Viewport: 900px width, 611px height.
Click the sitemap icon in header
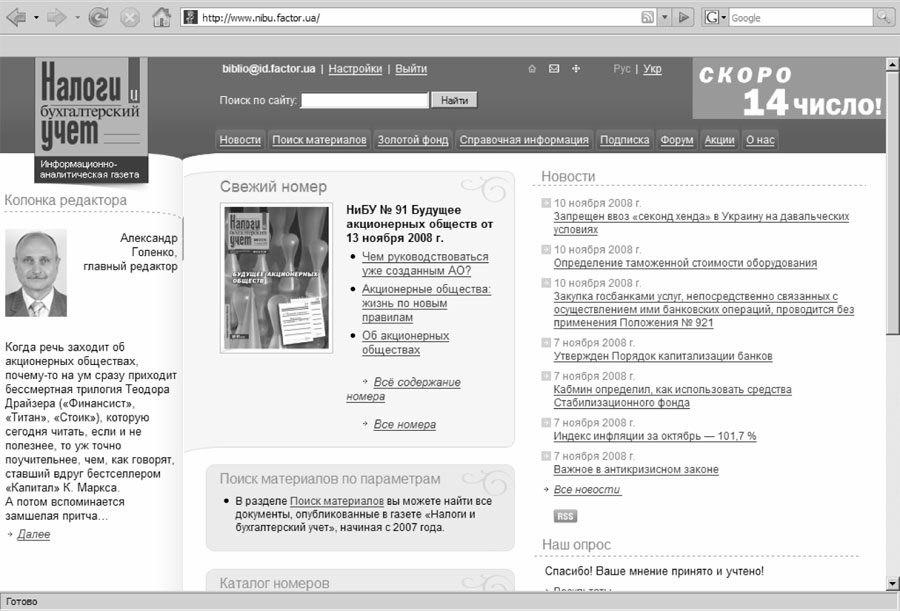(576, 69)
